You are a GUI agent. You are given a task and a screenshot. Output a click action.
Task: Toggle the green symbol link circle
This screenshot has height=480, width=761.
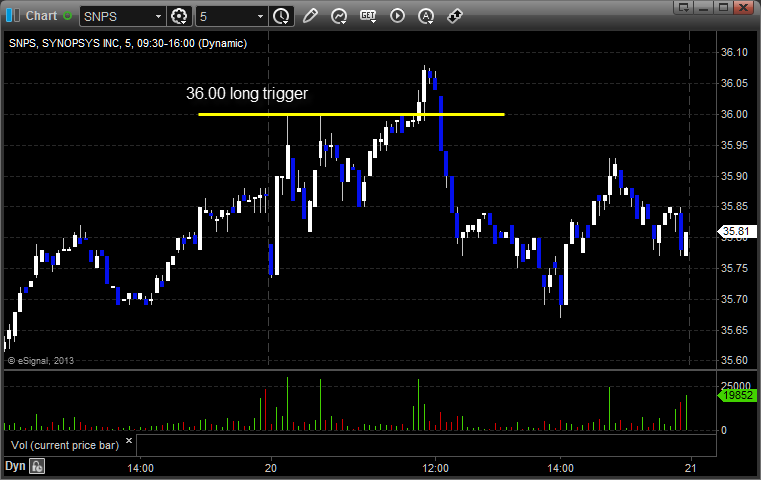click(67, 16)
